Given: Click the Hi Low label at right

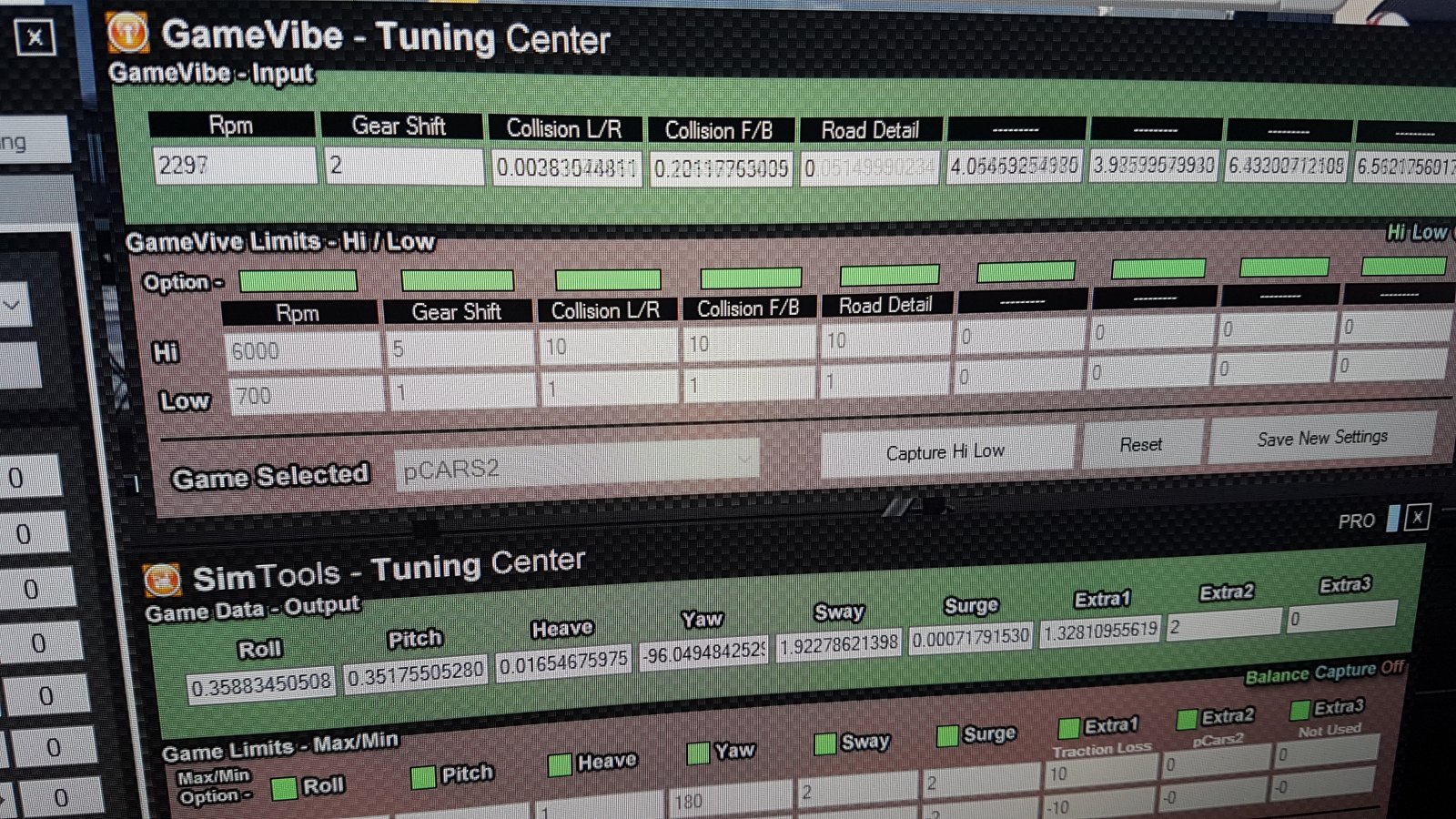Looking at the screenshot, I should (1417, 232).
